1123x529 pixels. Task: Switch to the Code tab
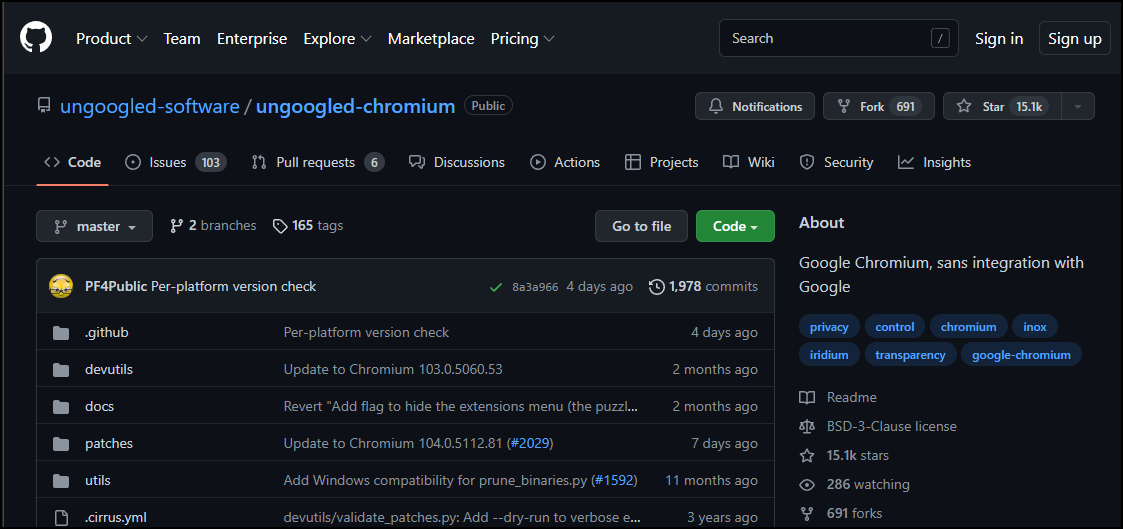click(x=72, y=162)
